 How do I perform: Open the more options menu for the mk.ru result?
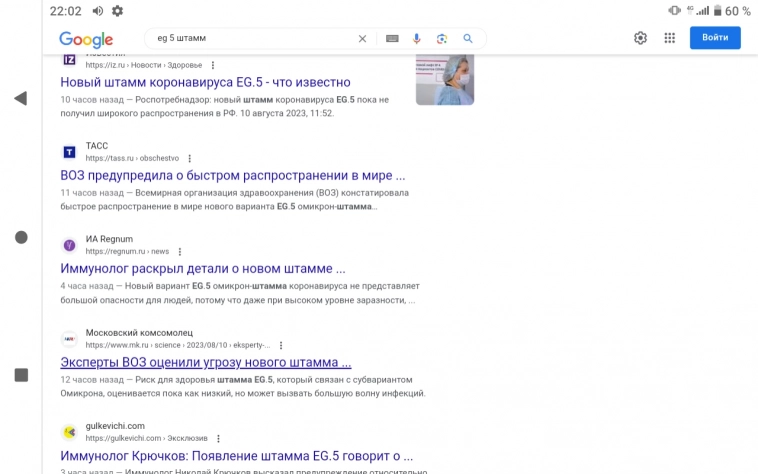coord(281,345)
